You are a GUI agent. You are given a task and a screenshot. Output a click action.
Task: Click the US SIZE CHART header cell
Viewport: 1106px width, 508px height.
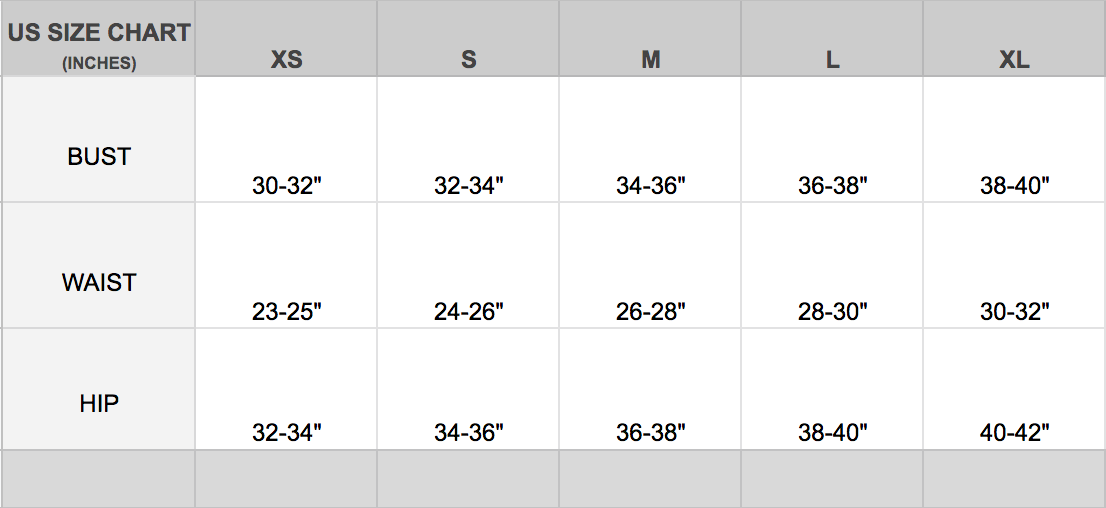point(99,33)
